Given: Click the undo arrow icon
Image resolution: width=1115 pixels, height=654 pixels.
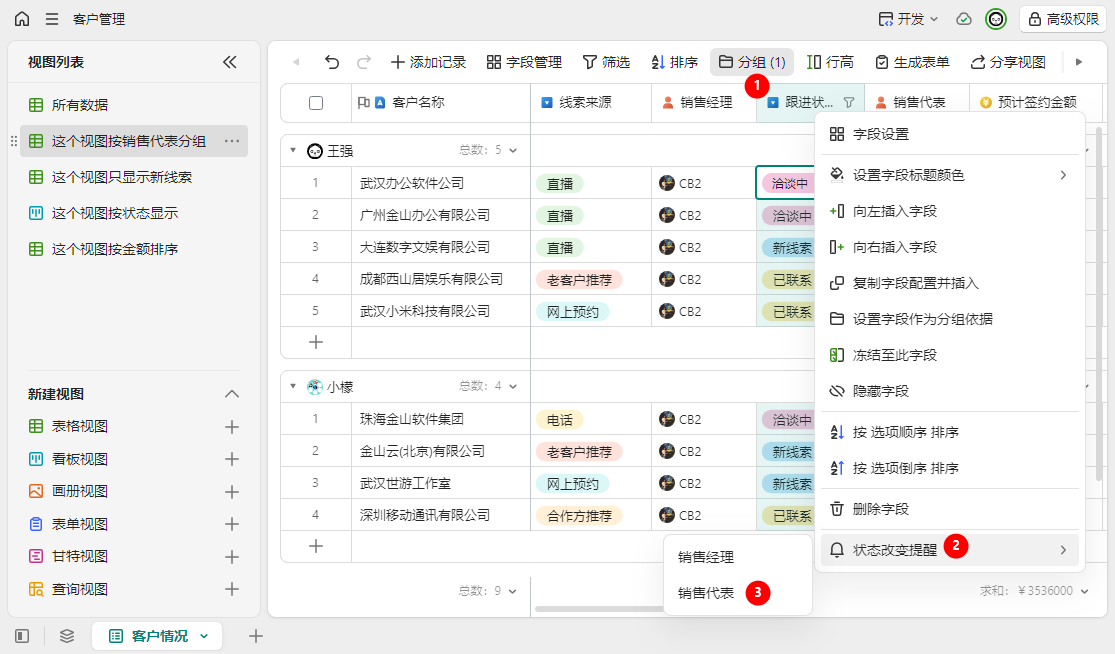Looking at the screenshot, I should (332, 63).
